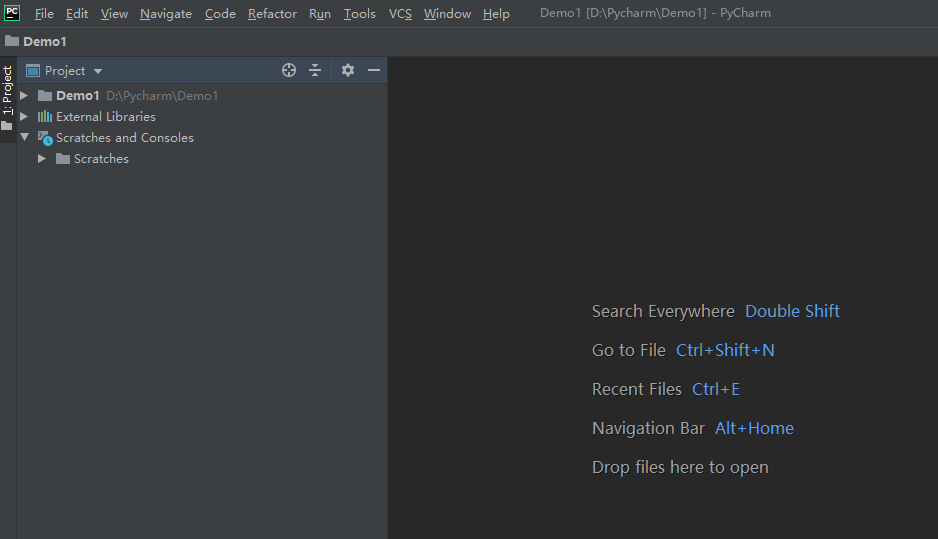Click the D:\Pycharm\Demo1 path text
The image size is (938, 539).
[162, 96]
